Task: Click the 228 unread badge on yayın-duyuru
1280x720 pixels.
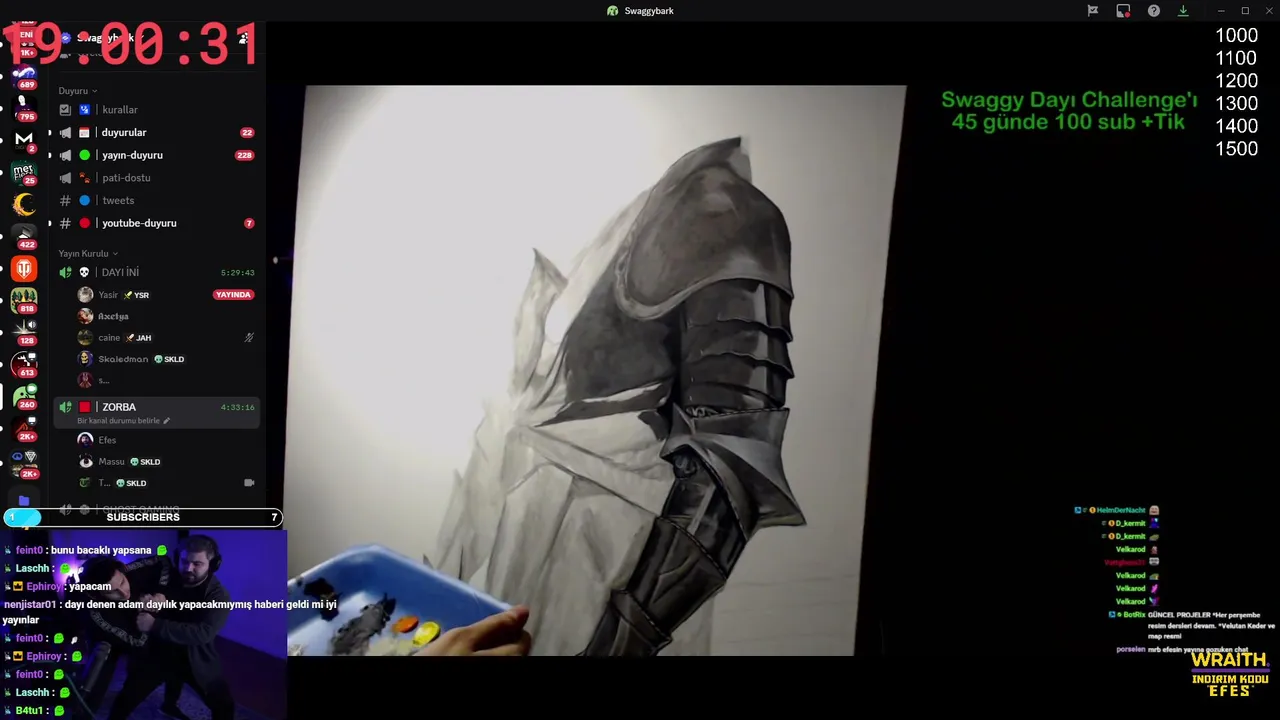Action: [244, 155]
